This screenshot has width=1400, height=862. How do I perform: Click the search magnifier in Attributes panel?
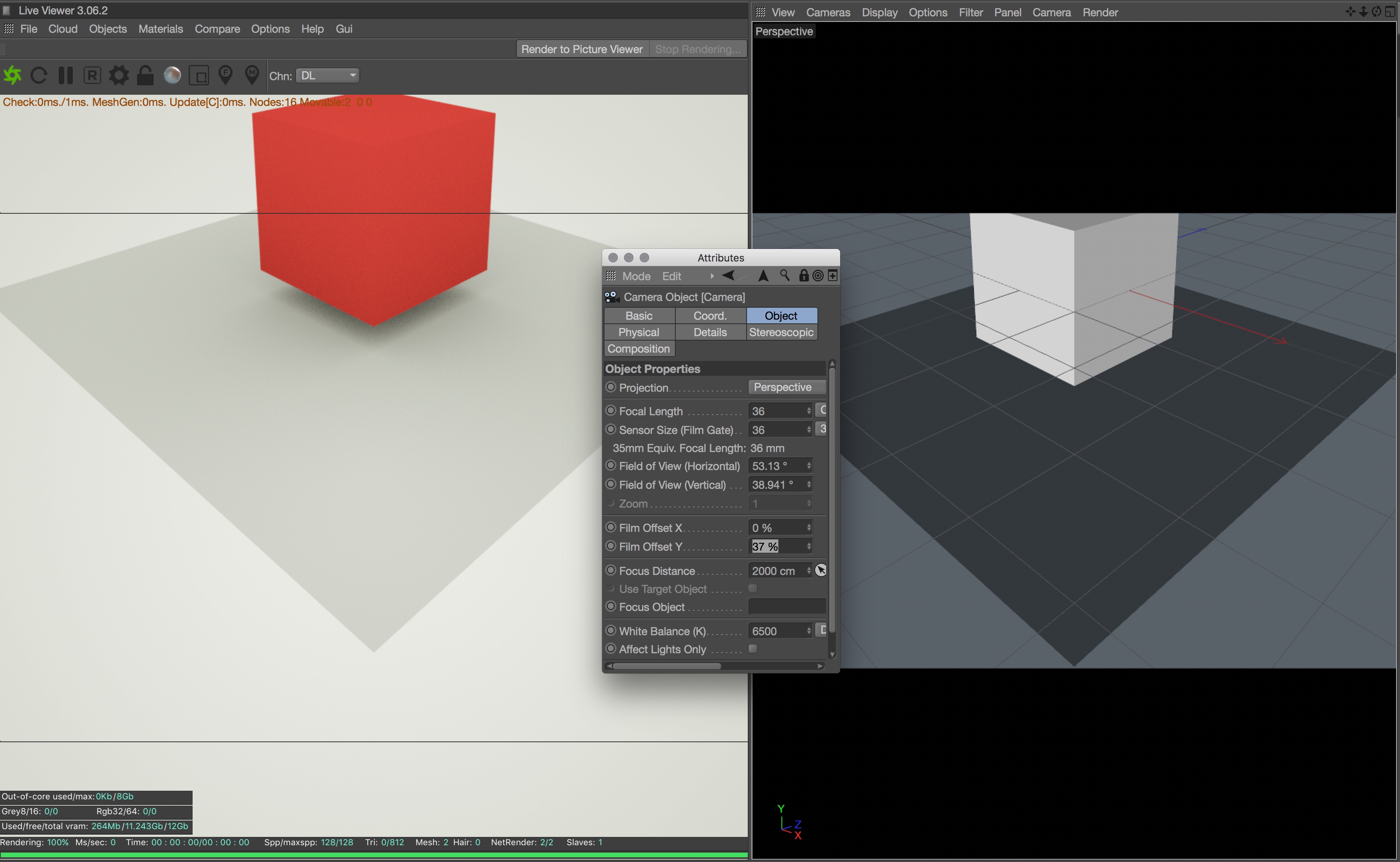[x=784, y=276]
